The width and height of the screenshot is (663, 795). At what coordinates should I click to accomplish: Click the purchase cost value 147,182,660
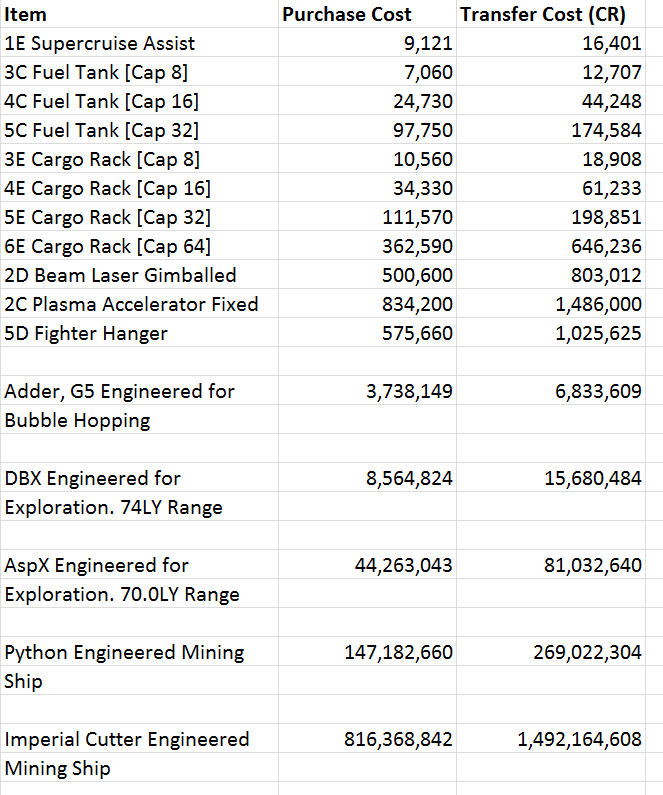point(398,652)
